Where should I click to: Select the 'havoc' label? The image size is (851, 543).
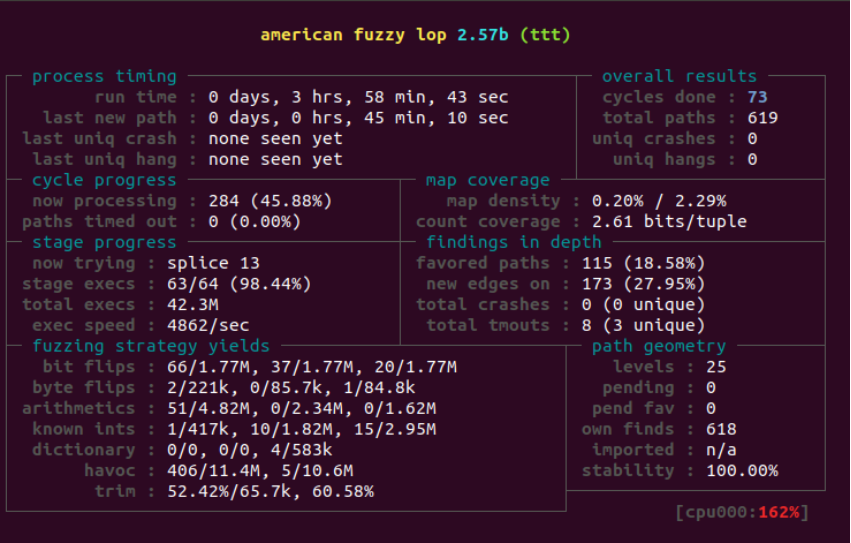[x=110, y=471]
